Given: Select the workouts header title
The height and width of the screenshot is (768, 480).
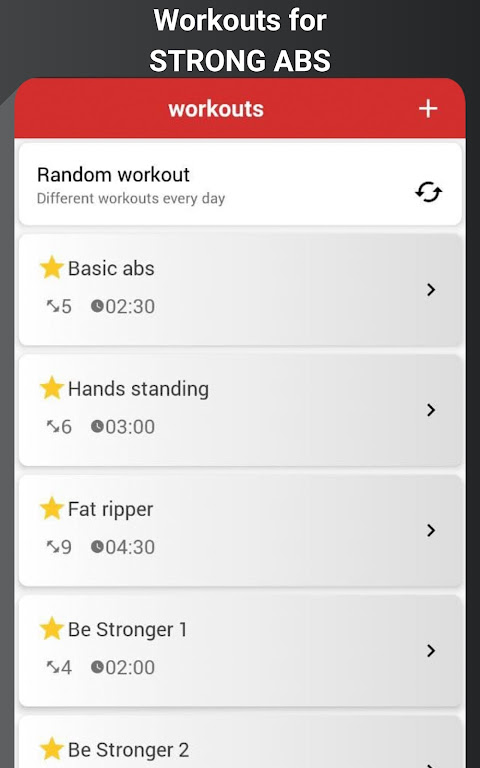Looking at the screenshot, I should click(216, 109).
